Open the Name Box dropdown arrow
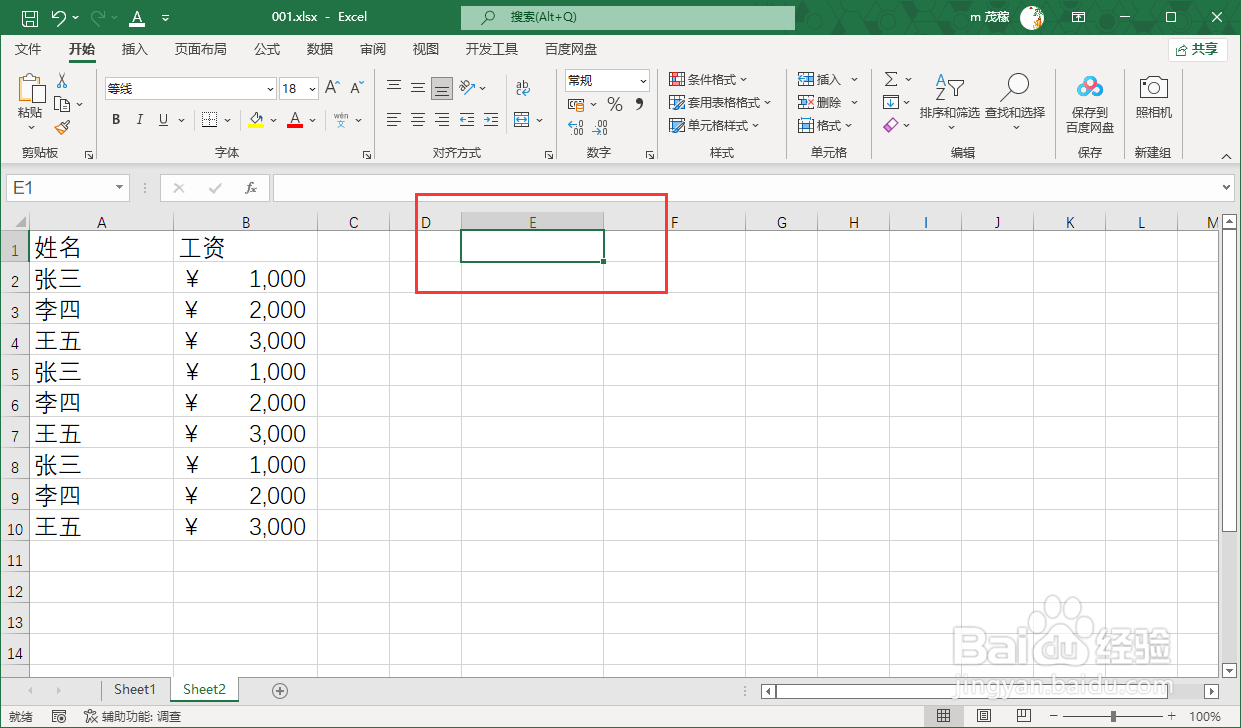The width and height of the screenshot is (1241, 728). point(120,188)
